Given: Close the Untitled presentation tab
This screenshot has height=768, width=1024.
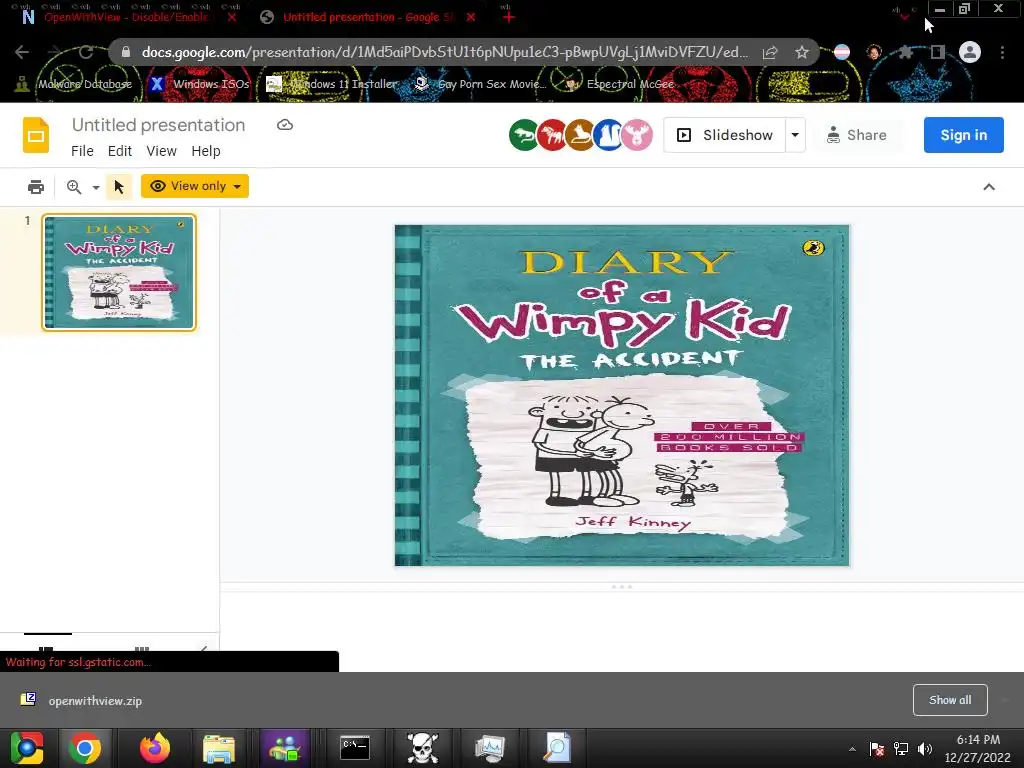Looking at the screenshot, I should 471,17.
